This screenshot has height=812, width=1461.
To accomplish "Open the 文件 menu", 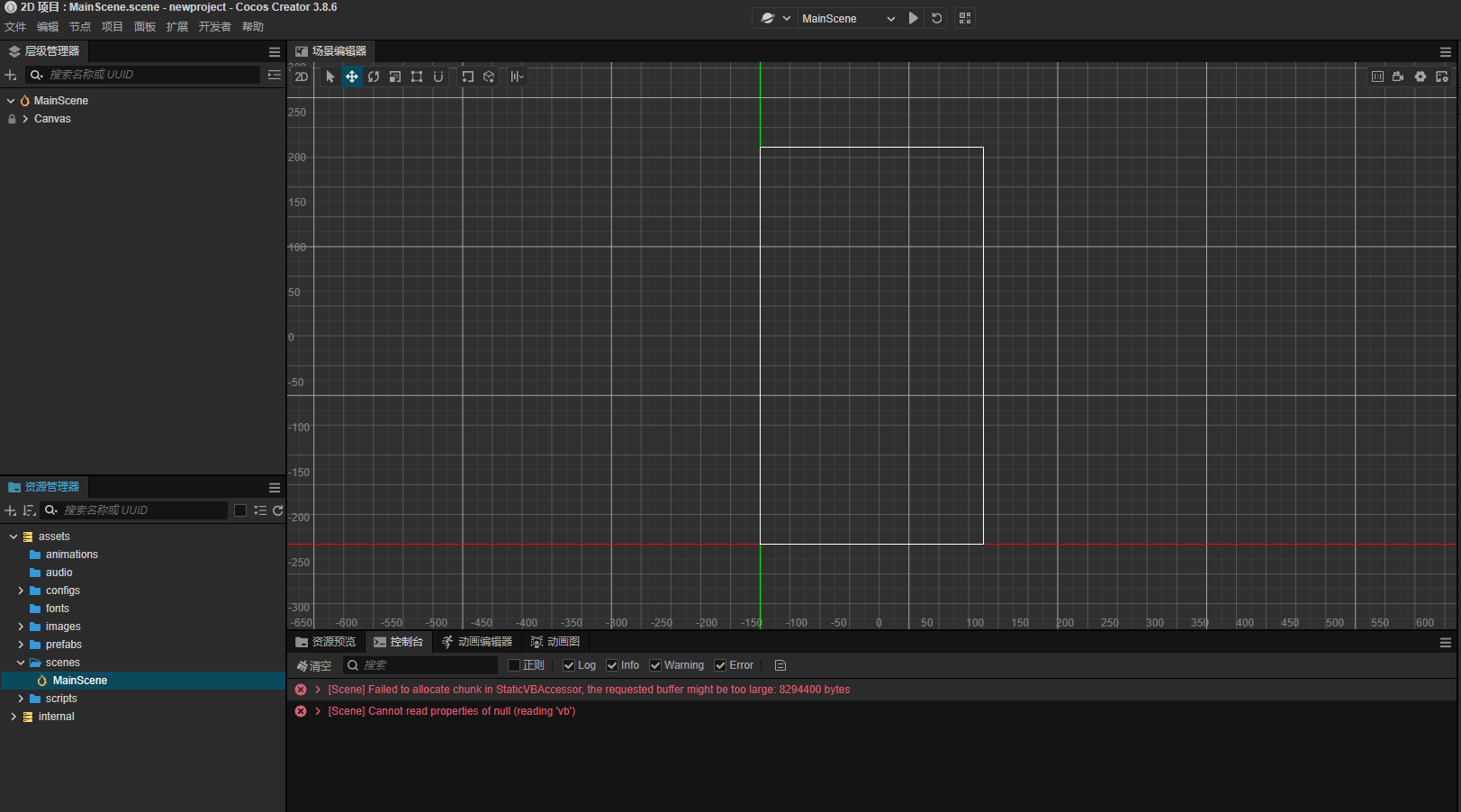I will (15, 27).
